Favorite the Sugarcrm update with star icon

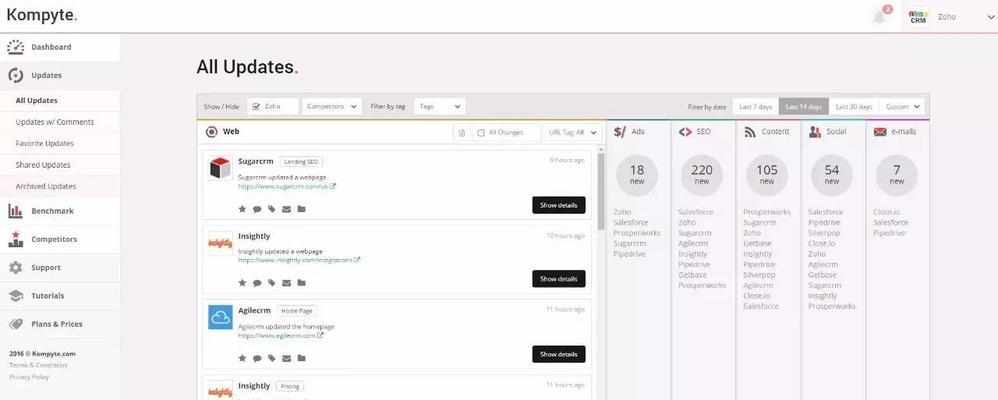(242, 209)
